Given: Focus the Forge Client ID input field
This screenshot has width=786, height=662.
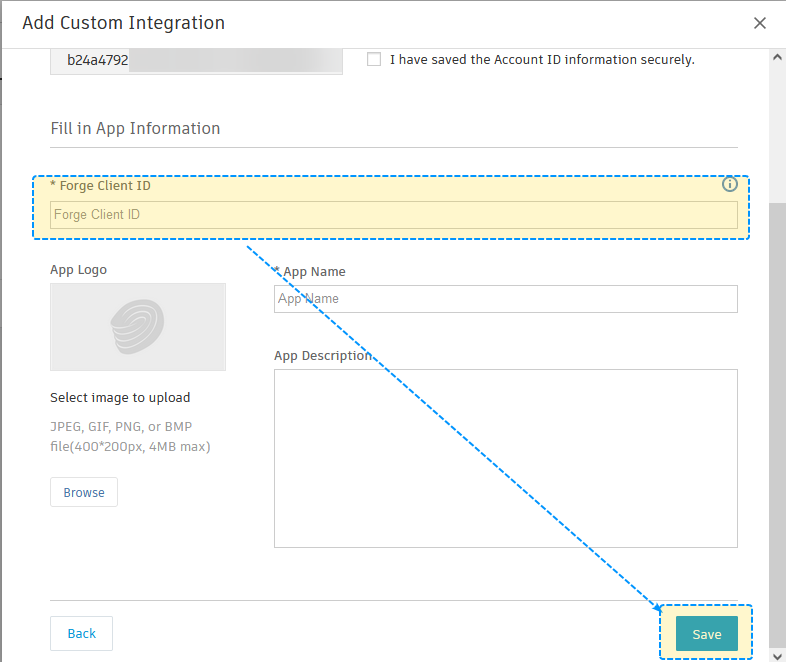Looking at the screenshot, I should (393, 215).
